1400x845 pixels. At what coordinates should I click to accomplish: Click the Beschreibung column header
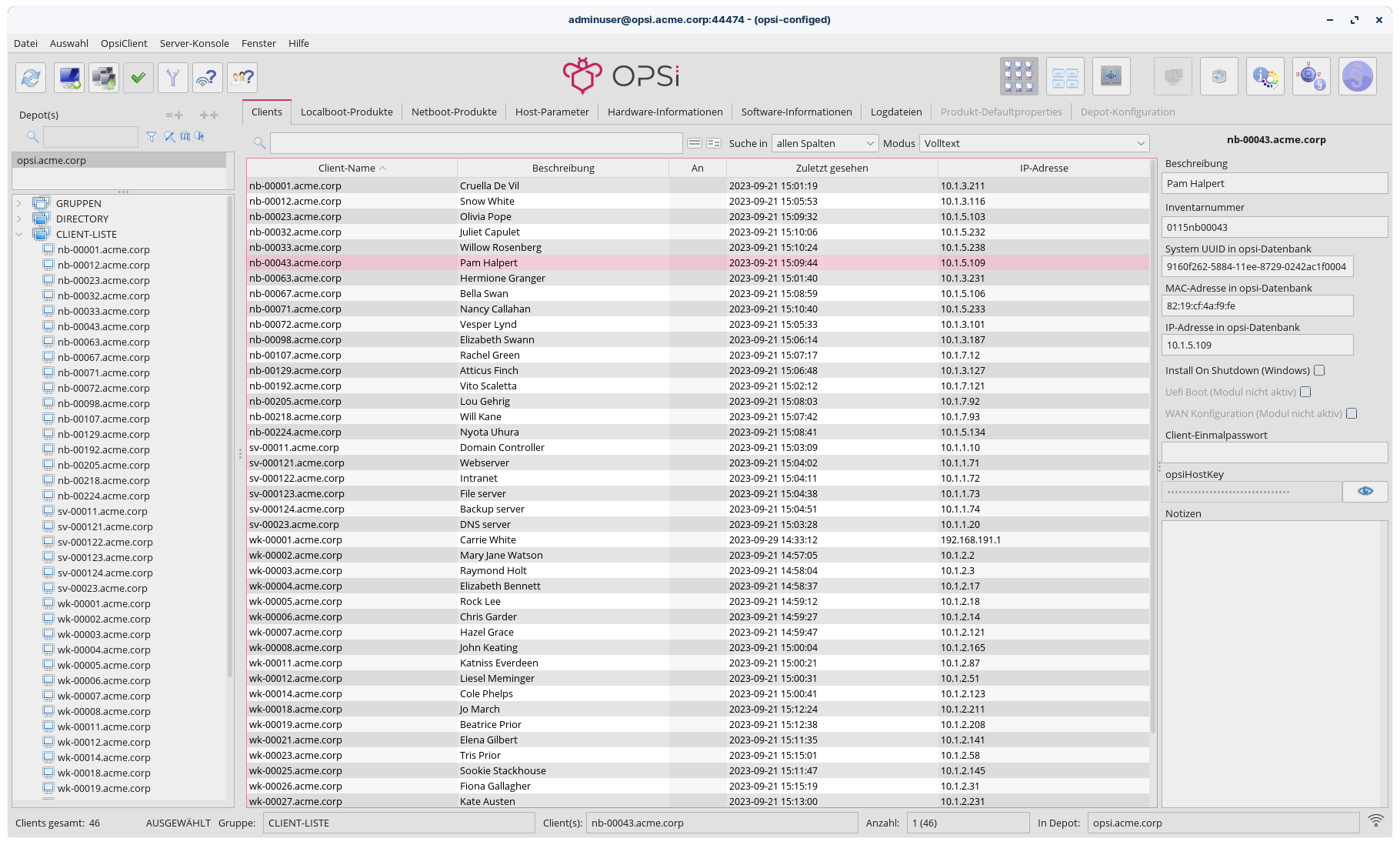563,168
